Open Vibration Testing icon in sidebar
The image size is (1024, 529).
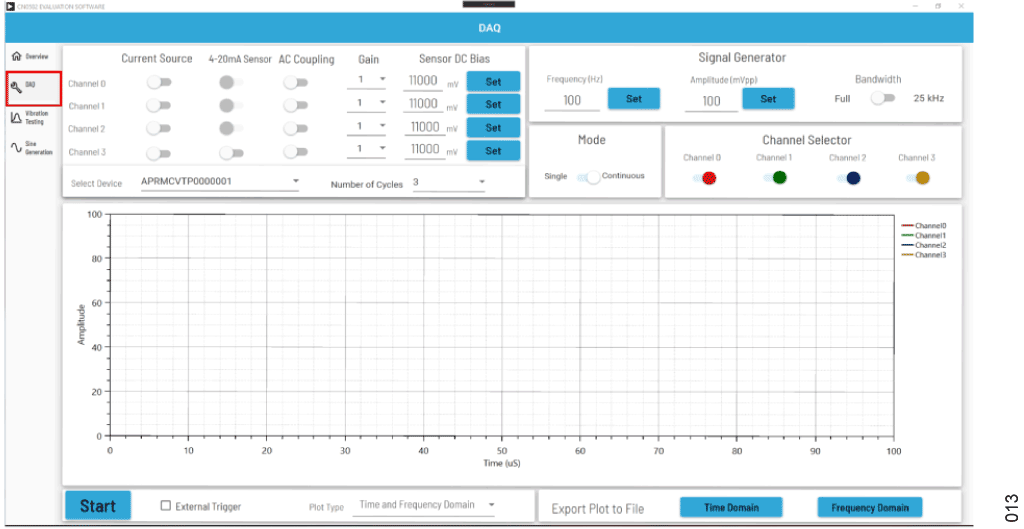tap(16, 118)
